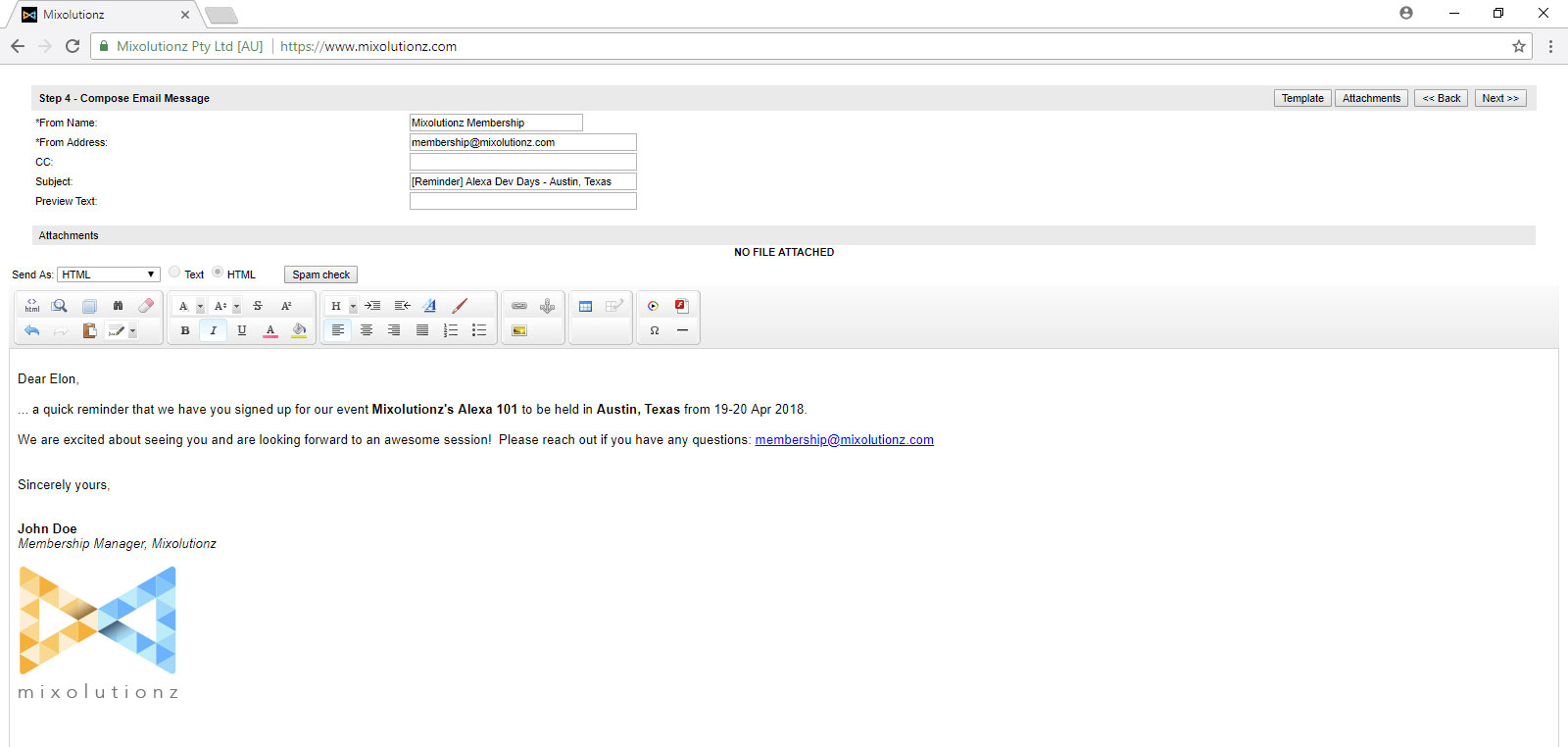Screen dimensions: 1568x747
Task: Click the select all icon
Action: (x=89, y=306)
